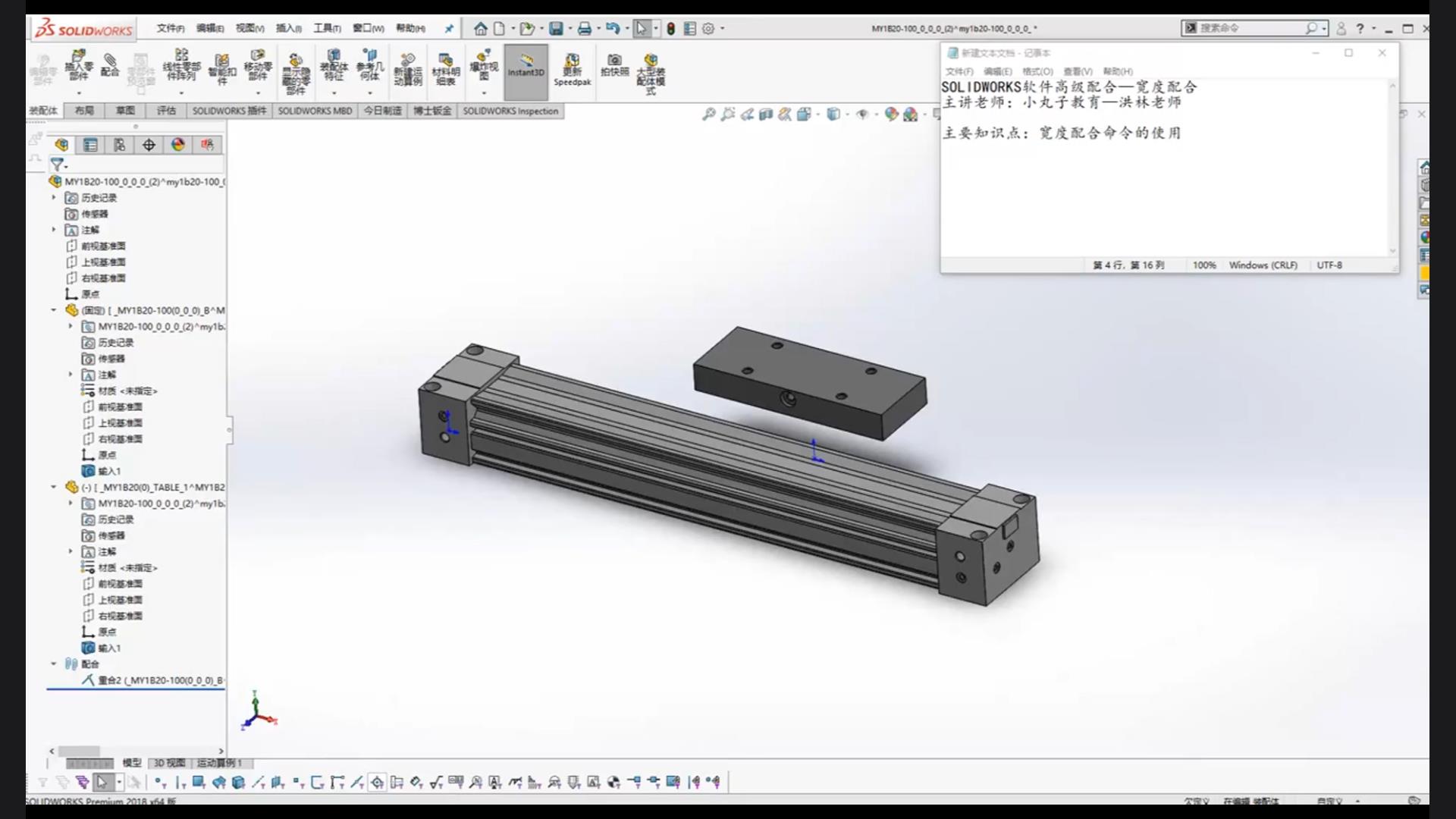The height and width of the screenshot is (819, 1456).
Task: Open dropdown arrow beside Save icon
Action: pos(570,29)
